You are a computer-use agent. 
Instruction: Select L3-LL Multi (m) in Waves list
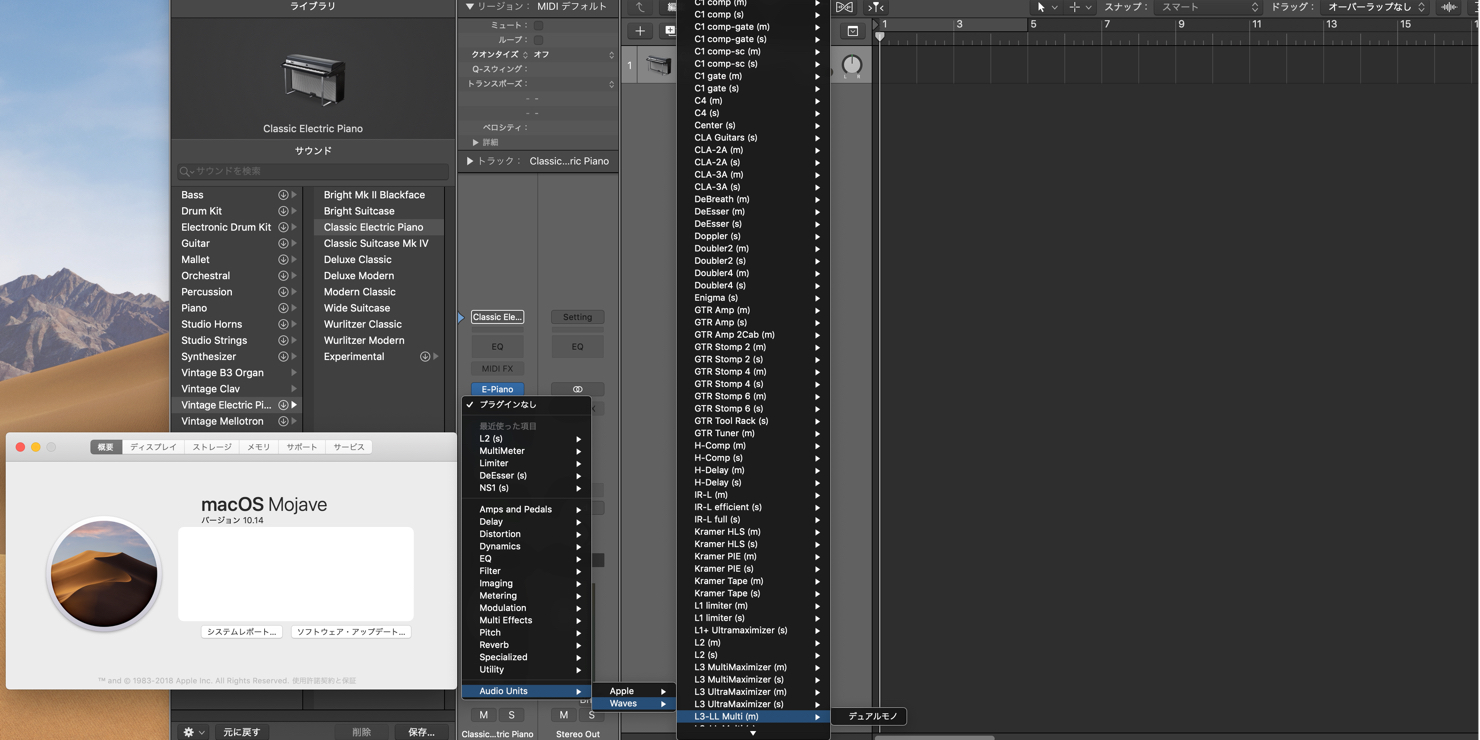click(753, 716)
